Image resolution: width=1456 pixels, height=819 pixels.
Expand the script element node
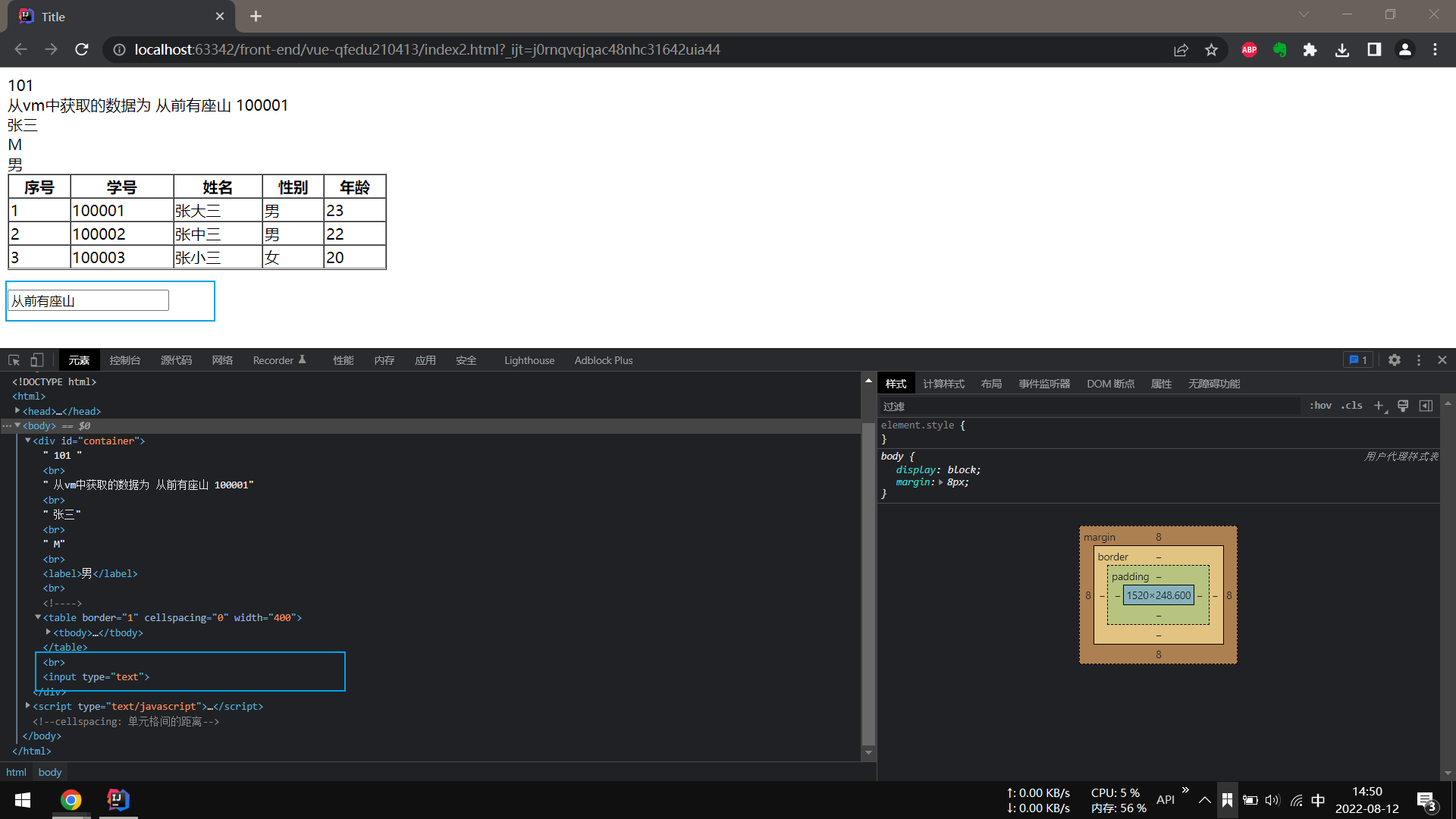[x=28, y=705]
